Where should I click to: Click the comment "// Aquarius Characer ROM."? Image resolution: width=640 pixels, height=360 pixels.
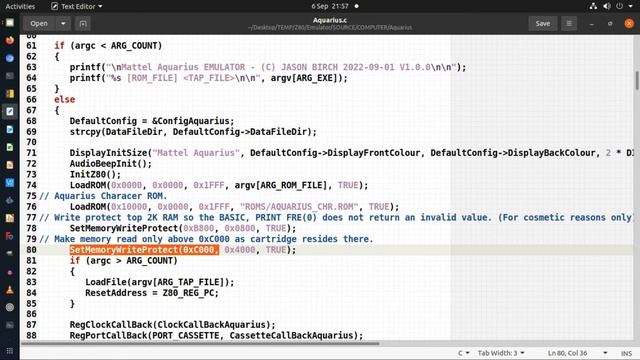point(103,196)
